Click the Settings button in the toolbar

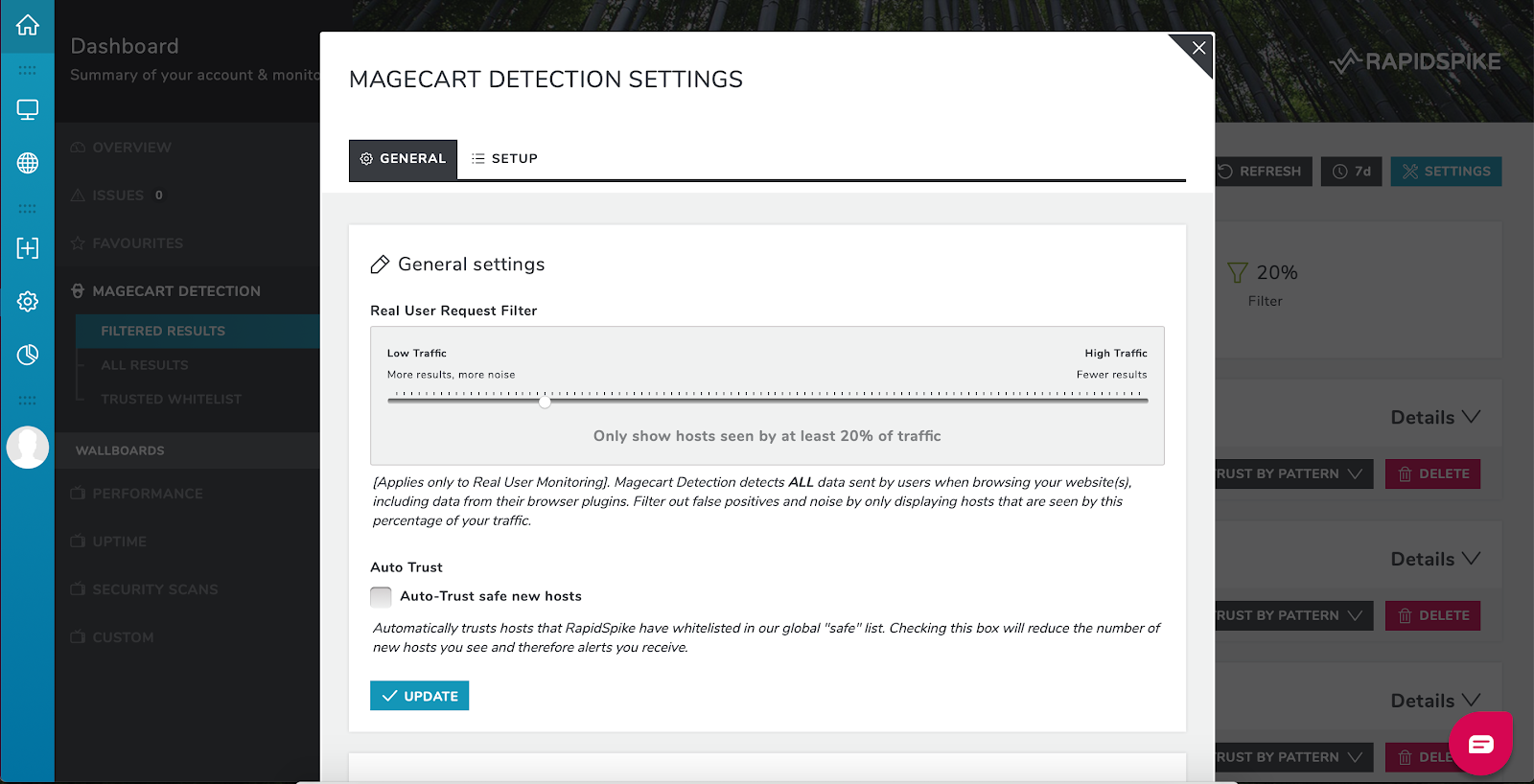[1446, 172]
